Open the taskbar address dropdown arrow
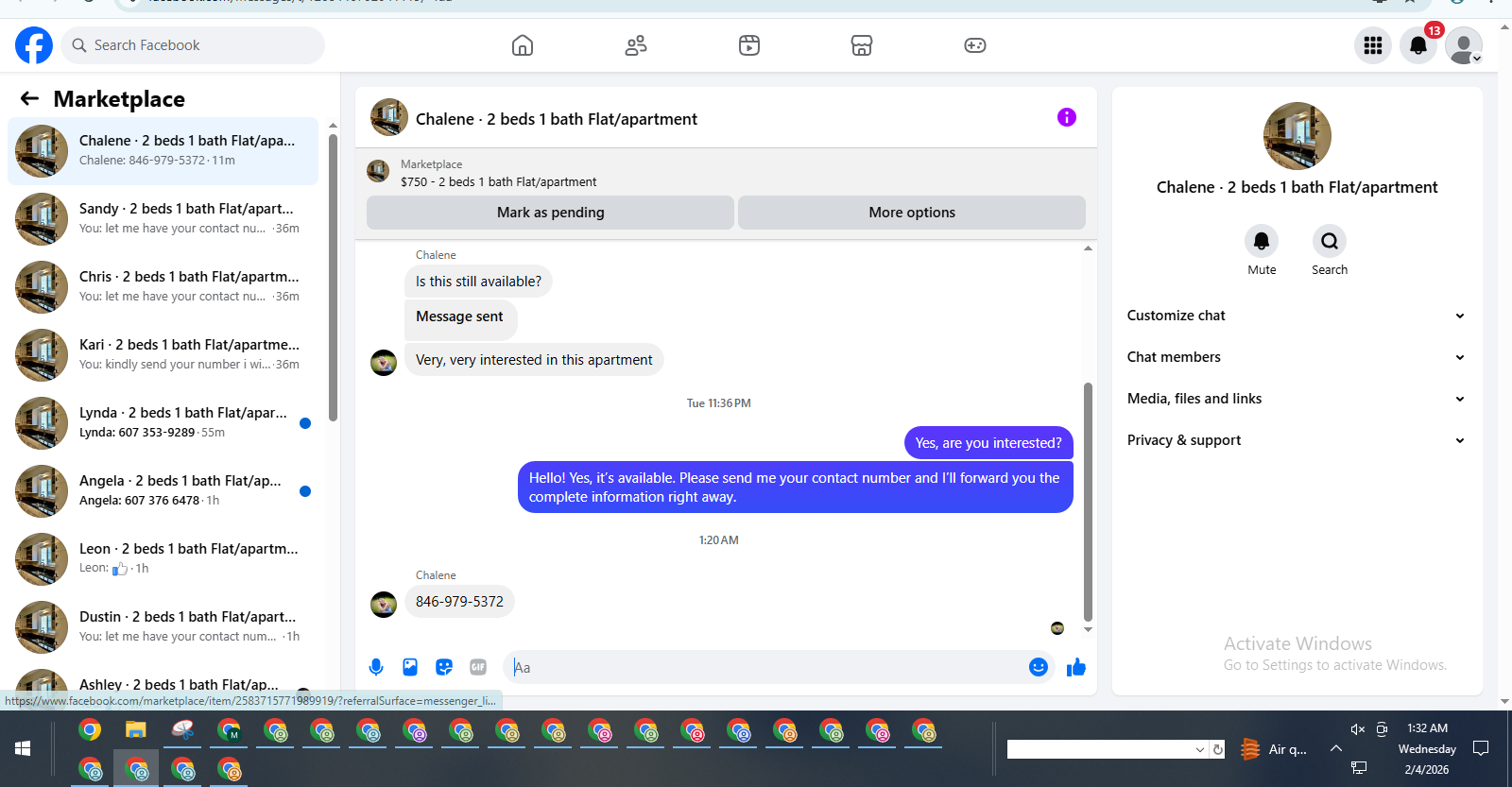 click(x=1200, y=749)
